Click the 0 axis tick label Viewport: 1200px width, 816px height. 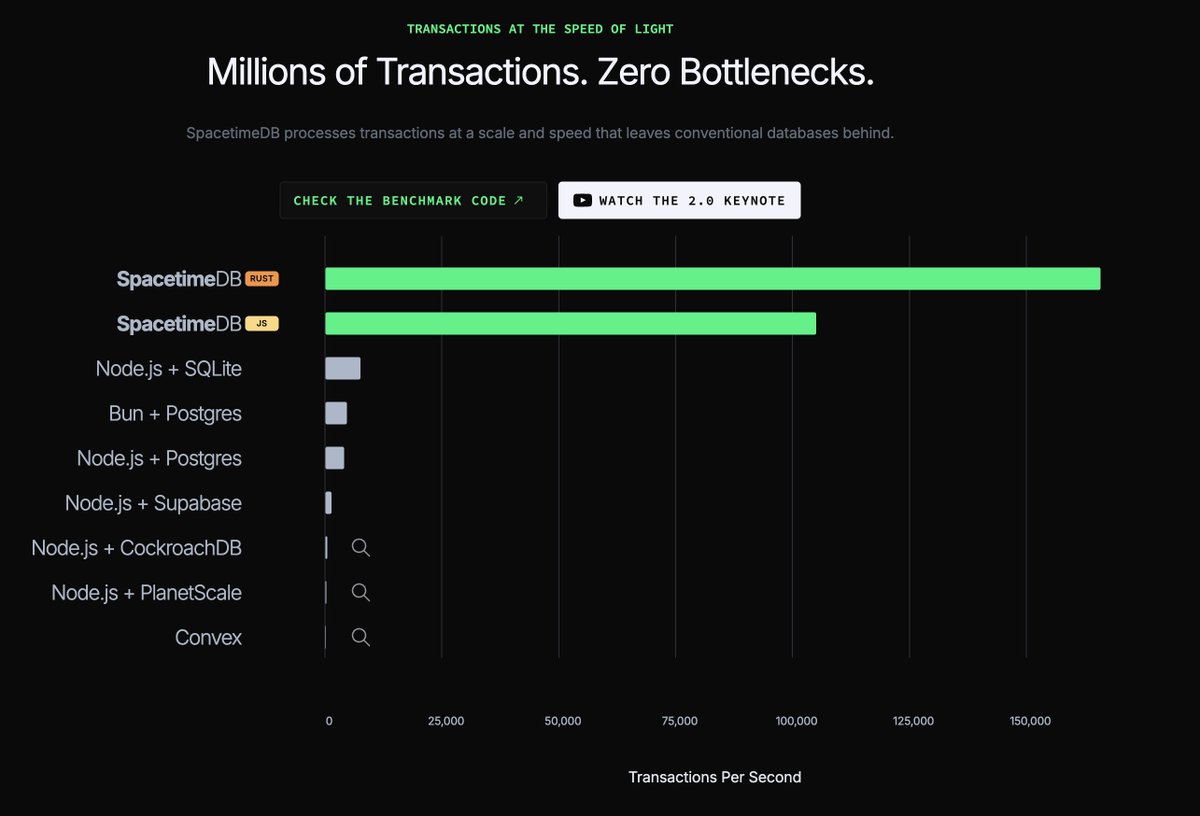pos(328,721)
